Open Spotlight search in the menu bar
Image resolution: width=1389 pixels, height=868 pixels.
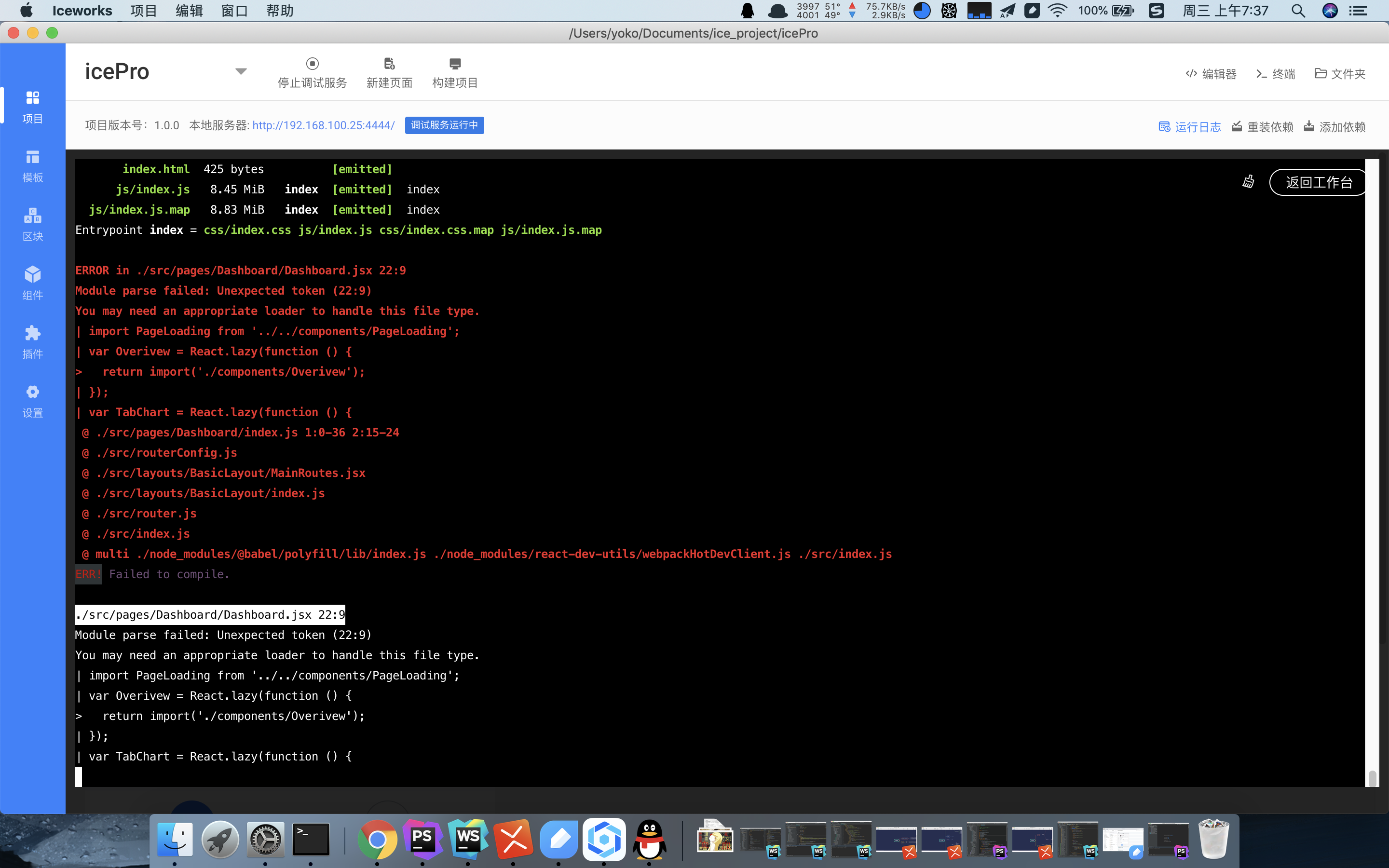click(x=1298, y=11)
